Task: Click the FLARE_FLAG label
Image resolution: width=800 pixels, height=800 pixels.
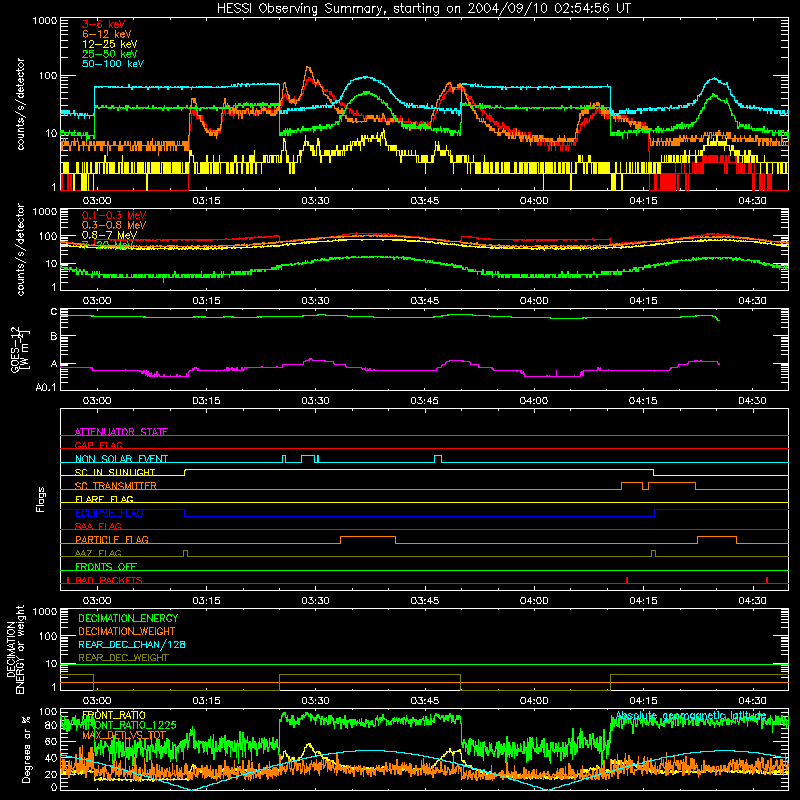Action: tap(104, 499)
